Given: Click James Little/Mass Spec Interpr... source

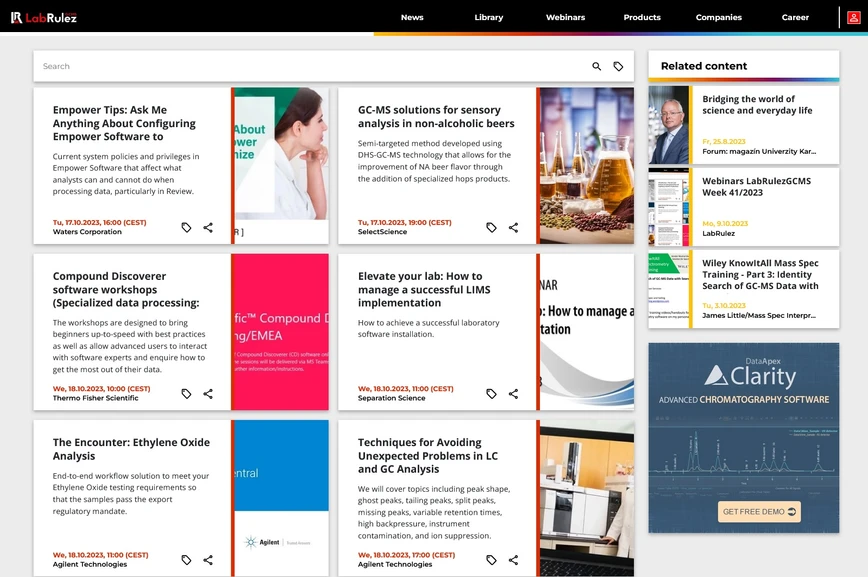Looking at the screenshot, I should point(759,316).
